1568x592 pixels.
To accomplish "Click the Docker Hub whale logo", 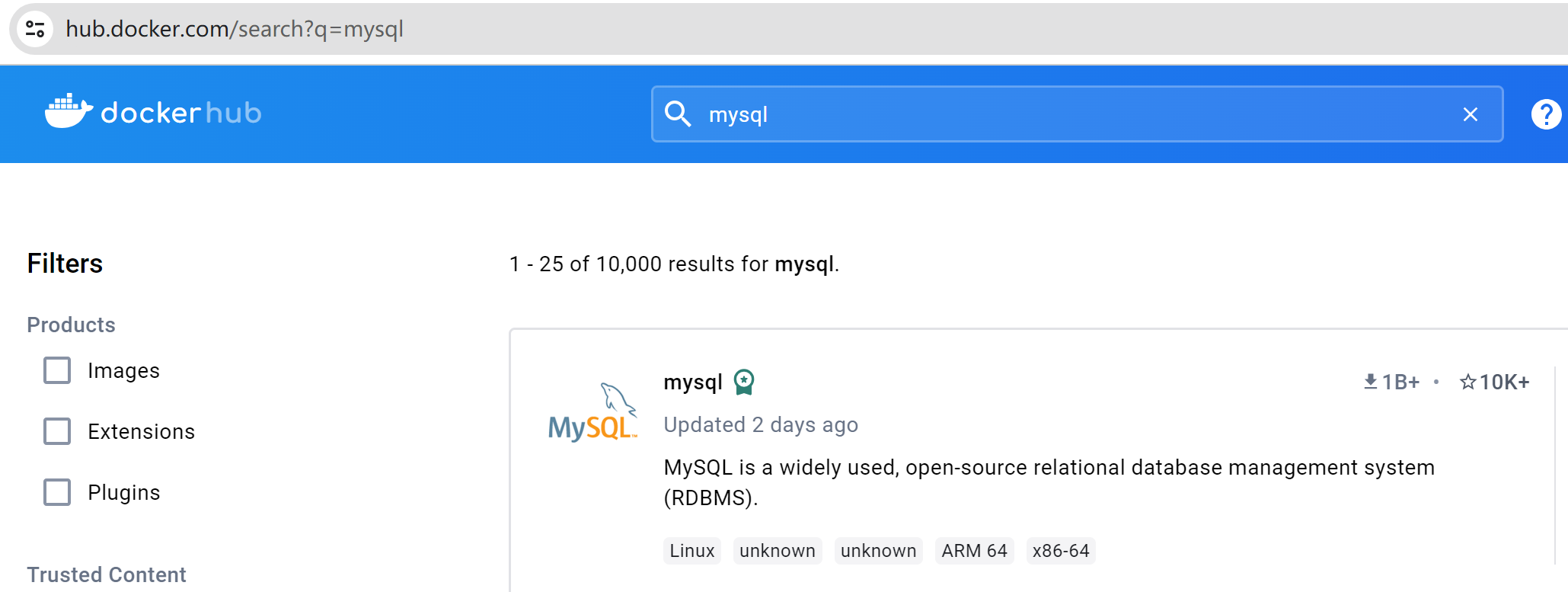I will [69, 112].
